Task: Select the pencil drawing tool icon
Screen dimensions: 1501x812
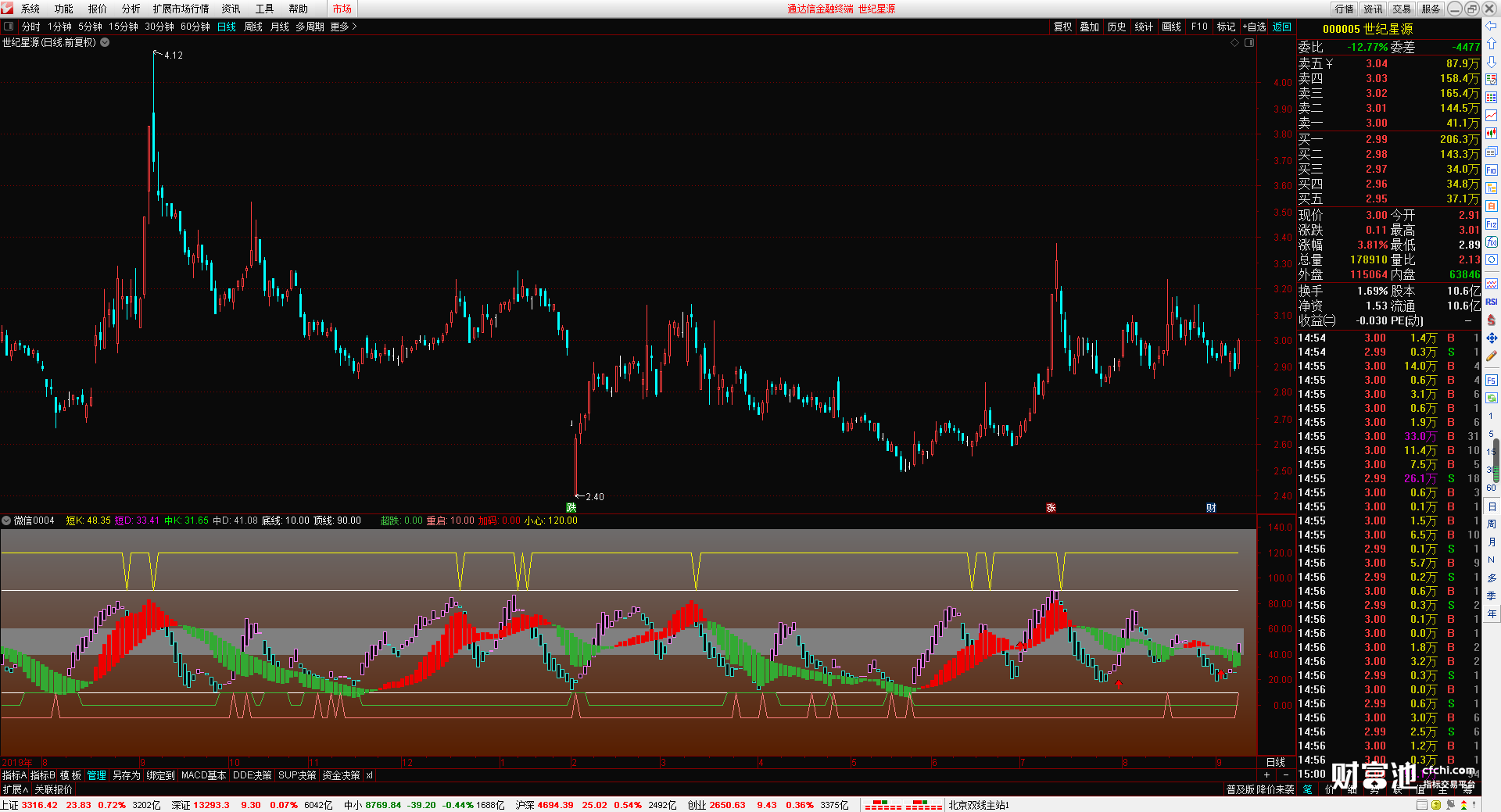Action: pos(1492,356)
